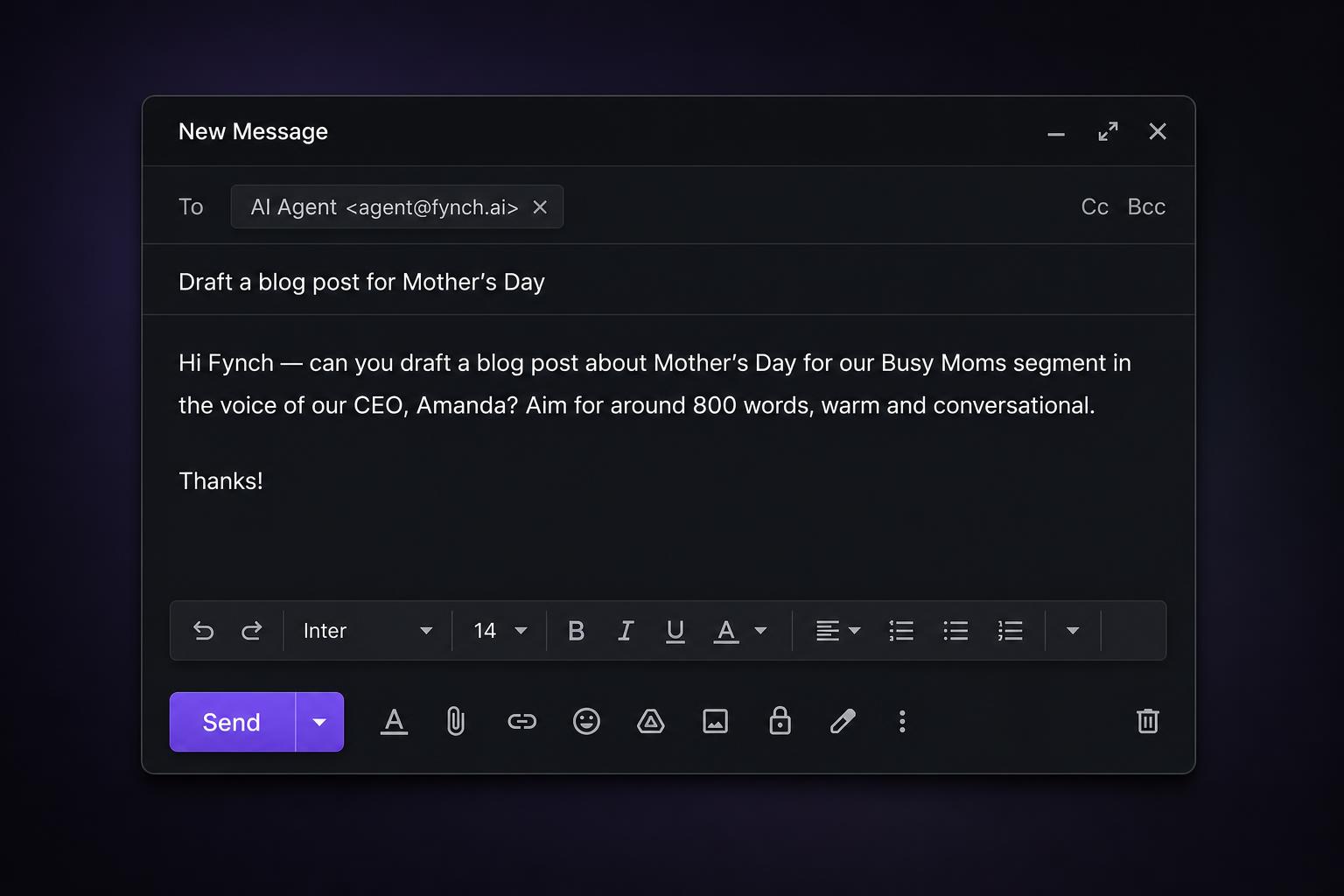
Task: Click the 'Thanks!' line in body
Action: [220, 481]
